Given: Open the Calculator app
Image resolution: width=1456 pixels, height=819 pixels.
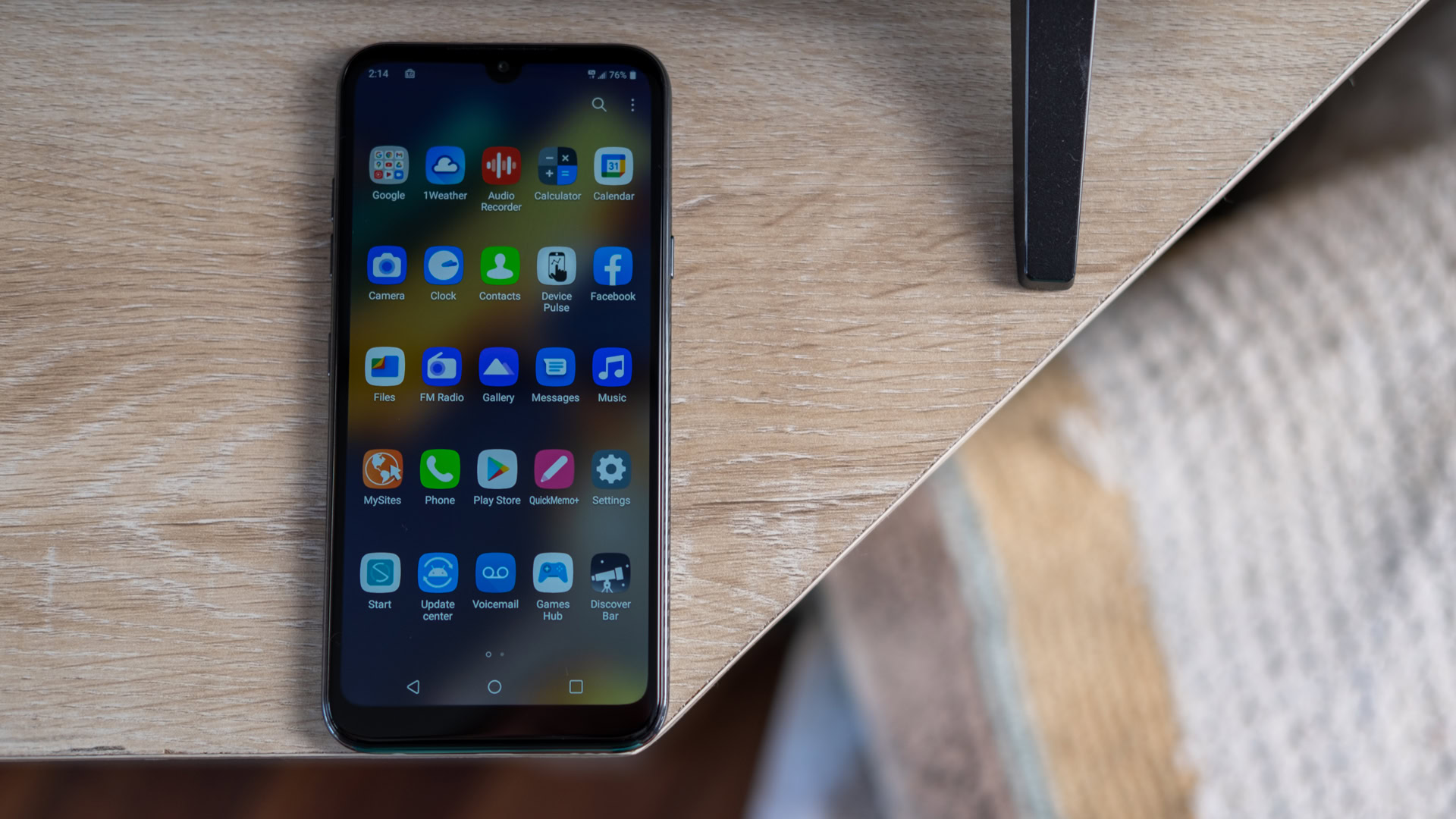Looking at the screenshot, I should [x=556, y=169].
